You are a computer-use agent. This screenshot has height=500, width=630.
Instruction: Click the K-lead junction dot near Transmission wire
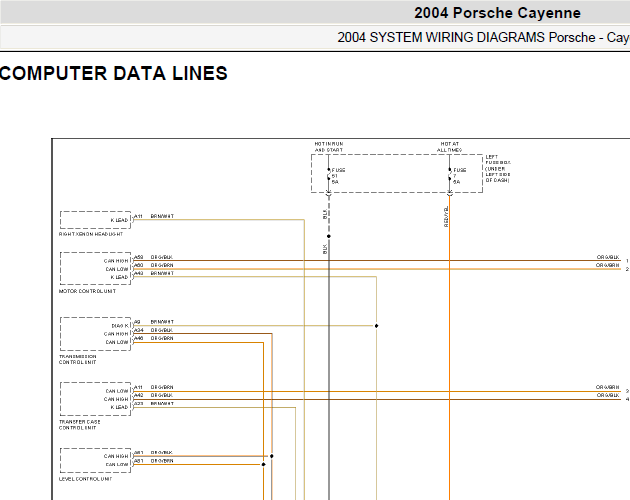[x=376, y=326]
